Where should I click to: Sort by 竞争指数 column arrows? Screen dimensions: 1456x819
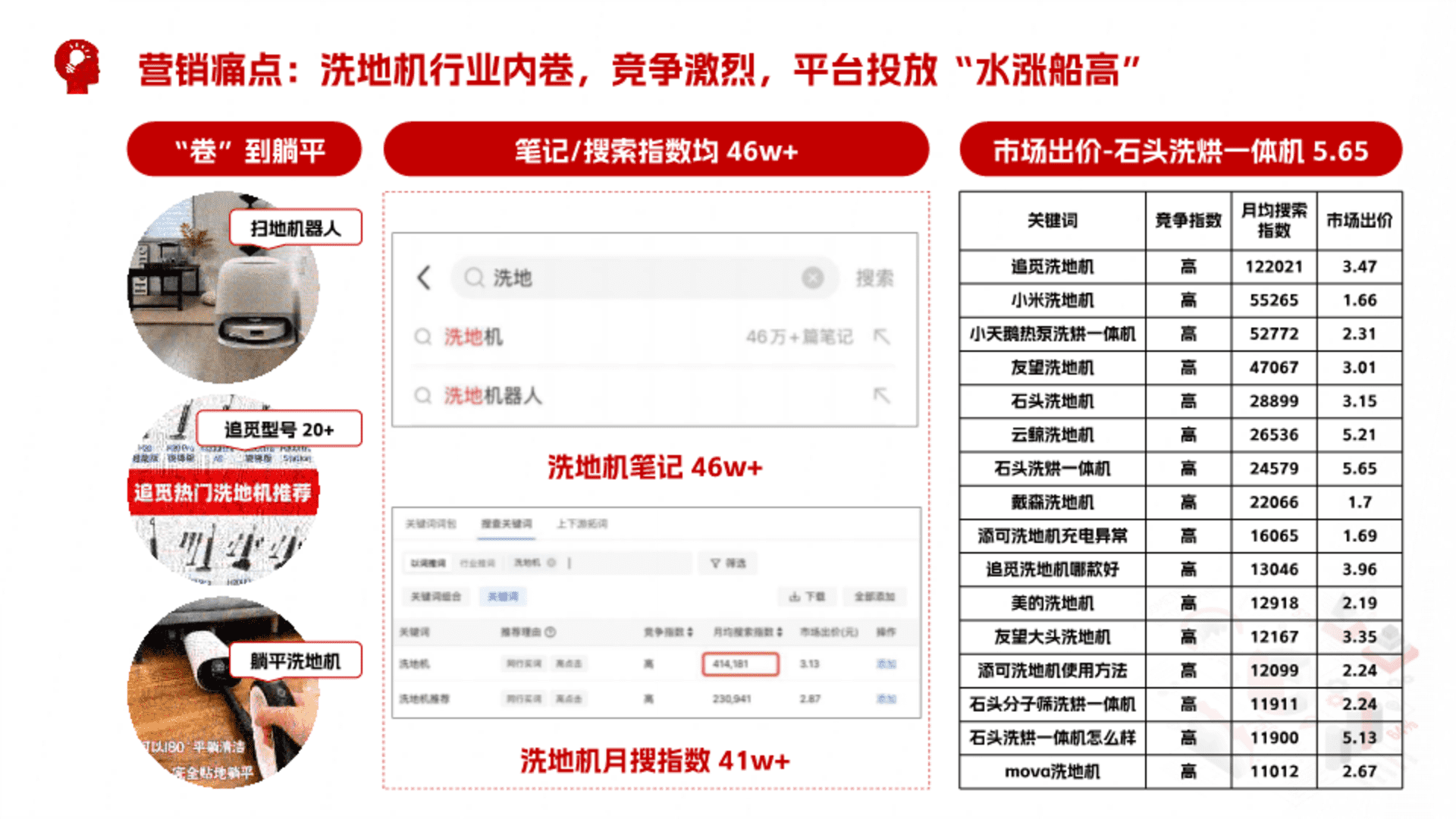[x=690, y=632]
